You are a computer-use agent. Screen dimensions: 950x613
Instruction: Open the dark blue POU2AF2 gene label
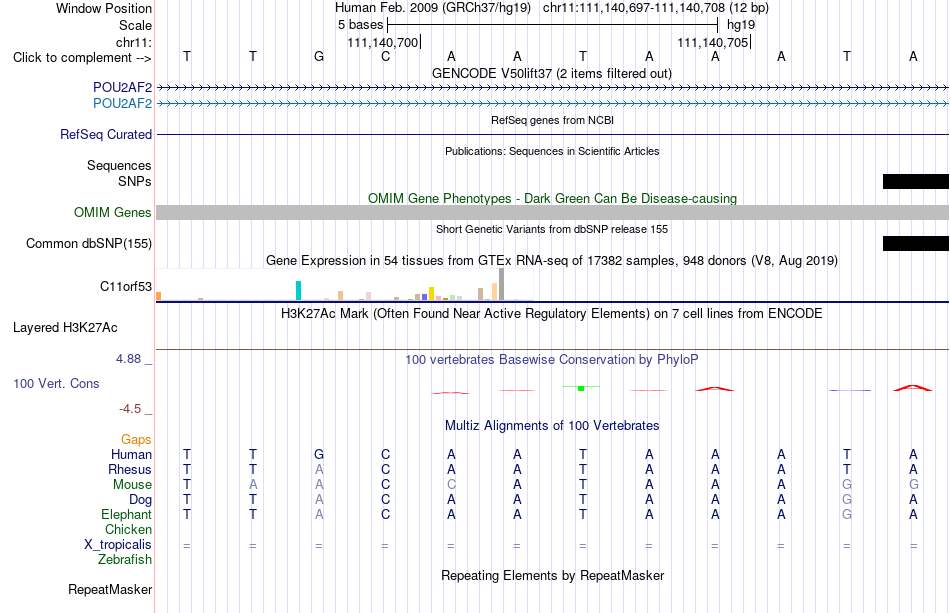[122, 88]
